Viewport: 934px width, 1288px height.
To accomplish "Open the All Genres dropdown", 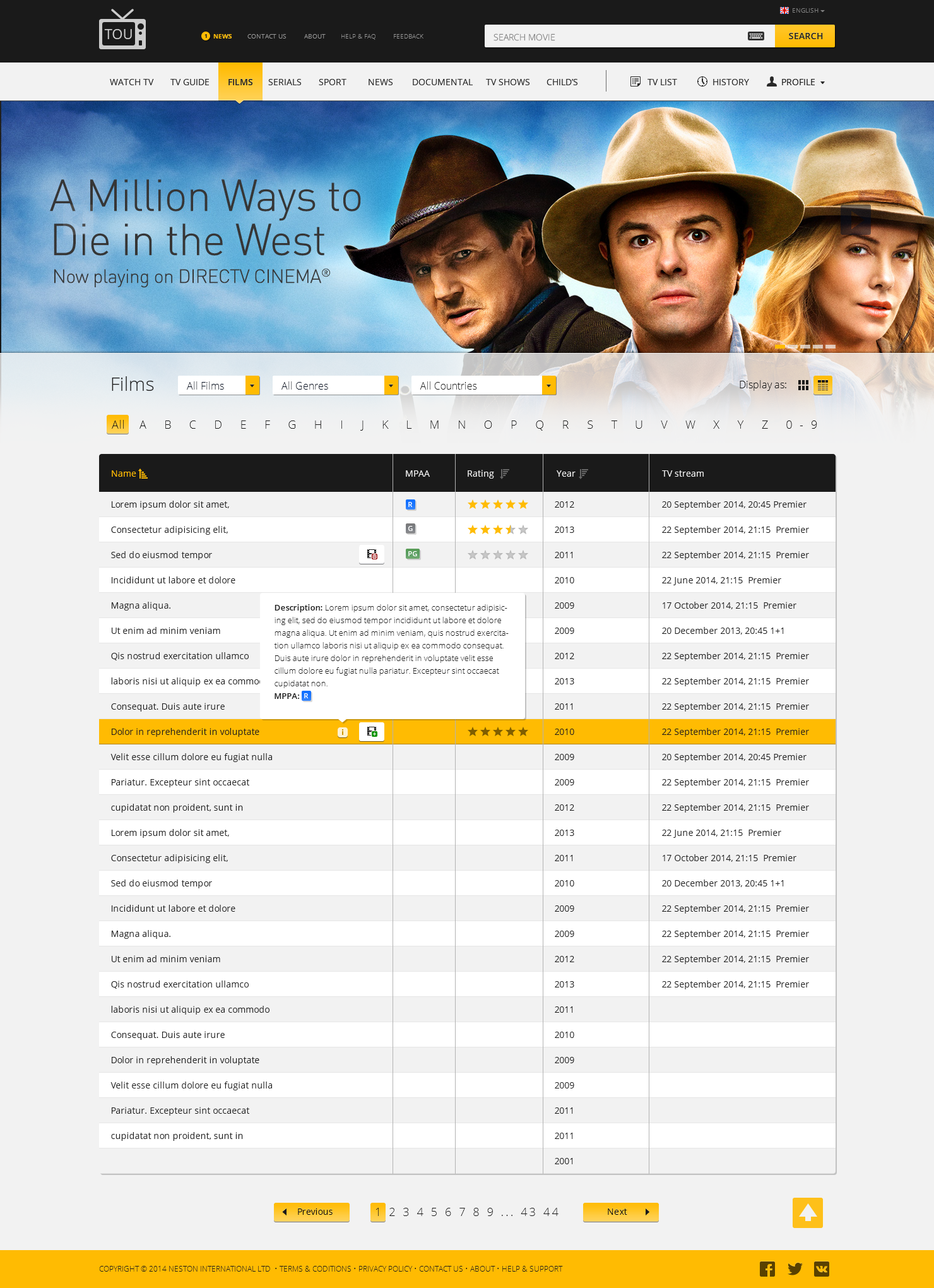I will pos(335,385).
